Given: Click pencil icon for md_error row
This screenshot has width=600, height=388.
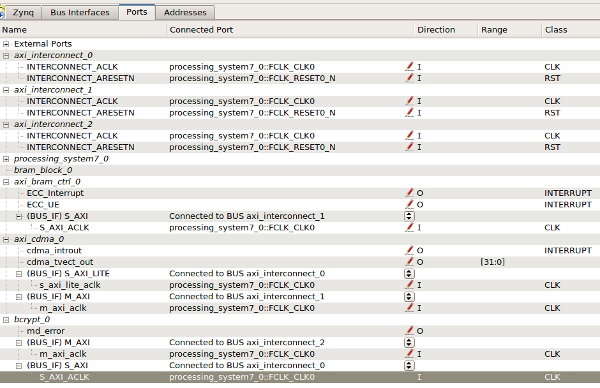Looking at the screenshot, I should 409,331.
